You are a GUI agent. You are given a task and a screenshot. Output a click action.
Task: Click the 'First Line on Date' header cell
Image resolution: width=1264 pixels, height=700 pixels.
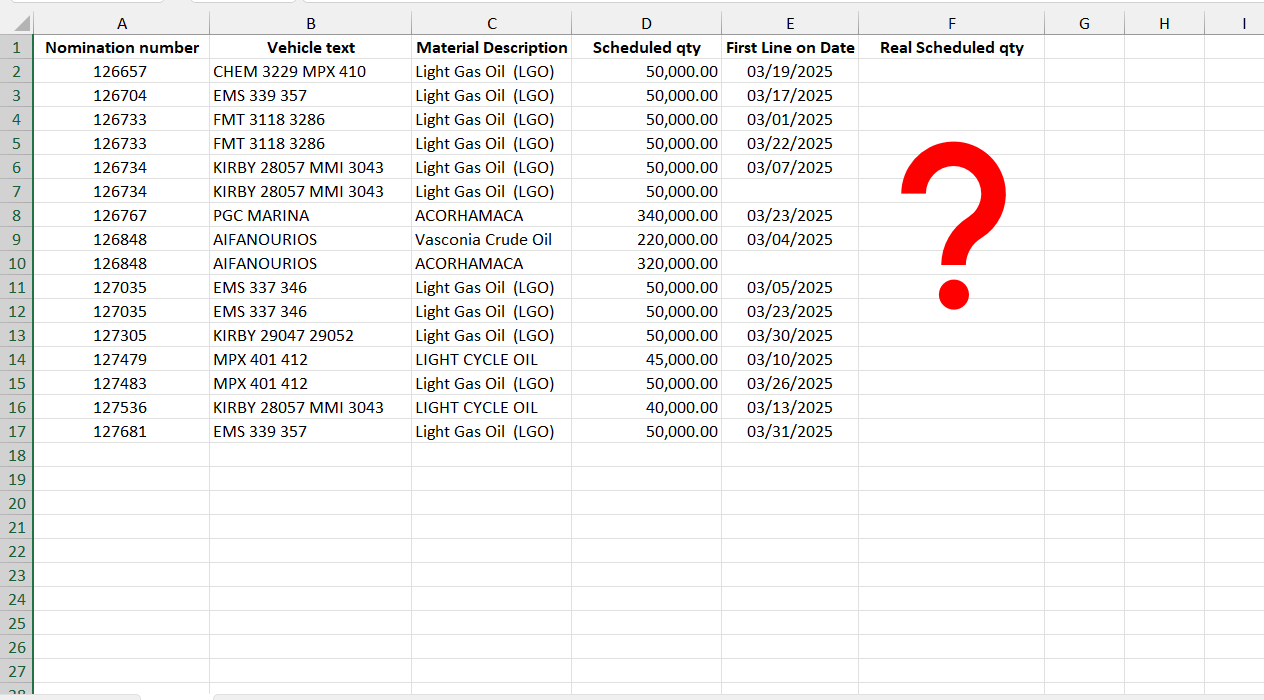[790, 47]
